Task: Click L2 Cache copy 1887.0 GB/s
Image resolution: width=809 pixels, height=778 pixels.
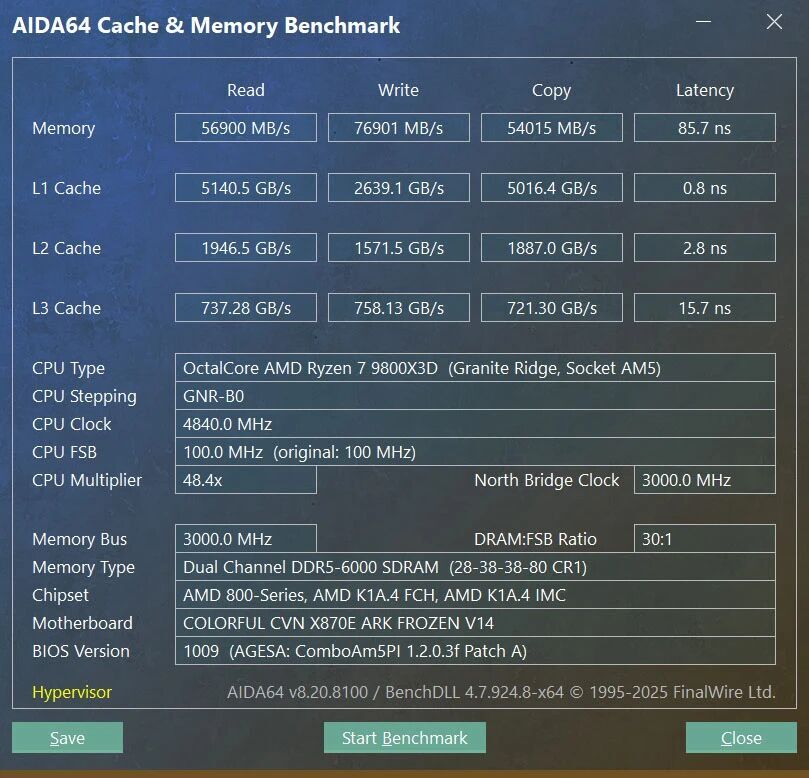Action: 552,248
